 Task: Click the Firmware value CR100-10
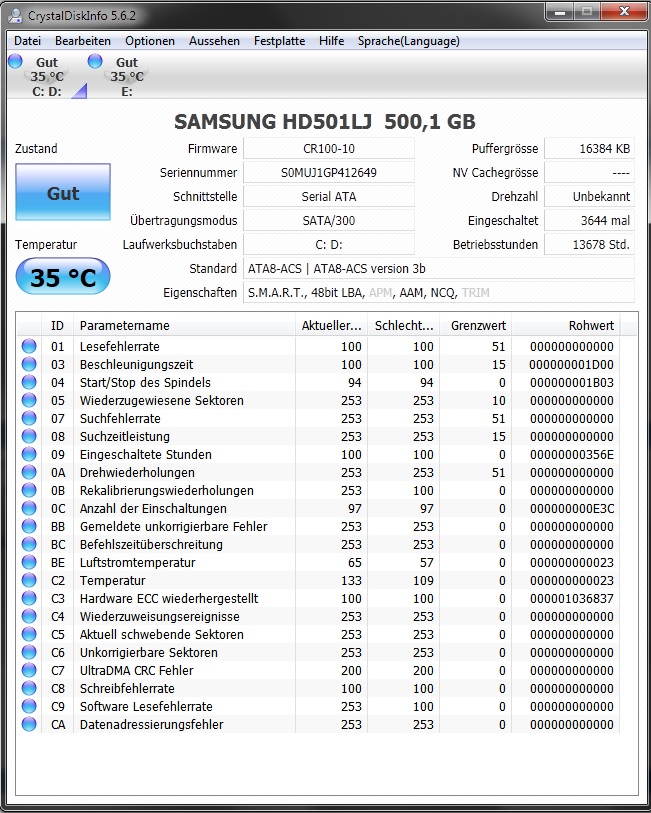click(x=329, y=149)
